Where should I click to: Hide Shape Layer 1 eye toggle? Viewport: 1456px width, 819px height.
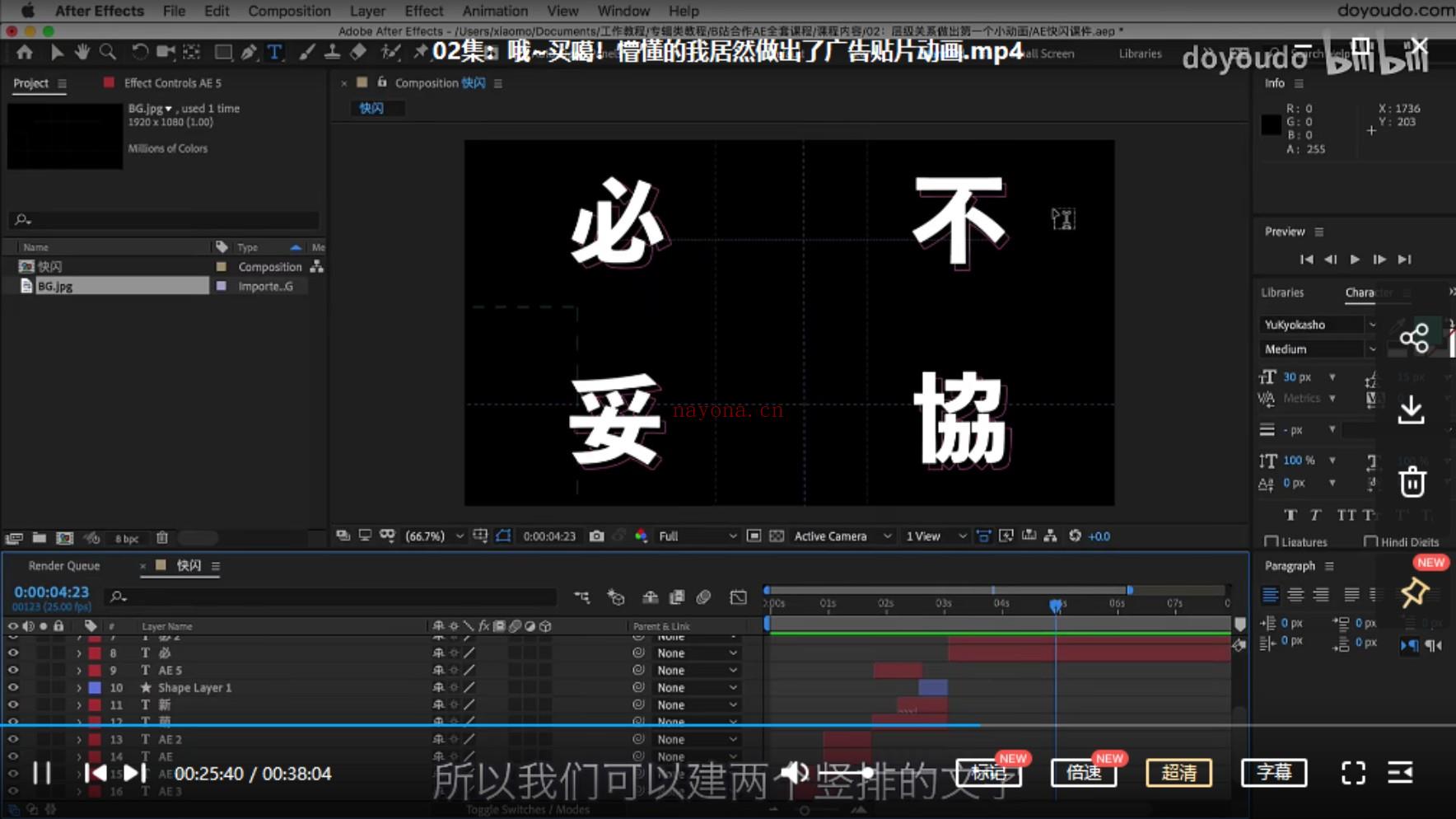pos(12,687)
